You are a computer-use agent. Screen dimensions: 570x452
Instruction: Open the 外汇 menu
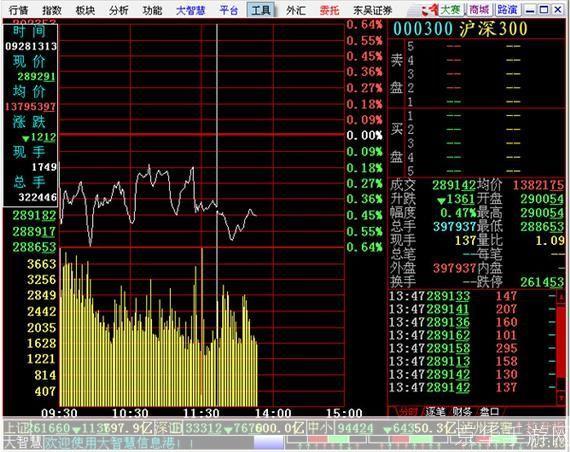tap(296, 10)
